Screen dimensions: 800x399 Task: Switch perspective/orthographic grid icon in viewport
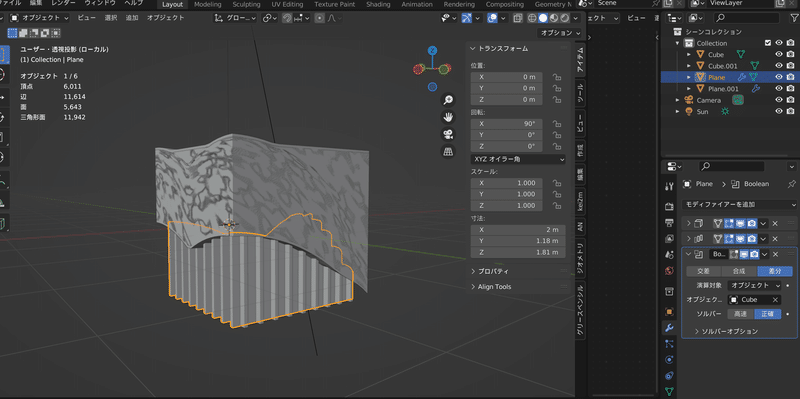[x=448, y=152]
